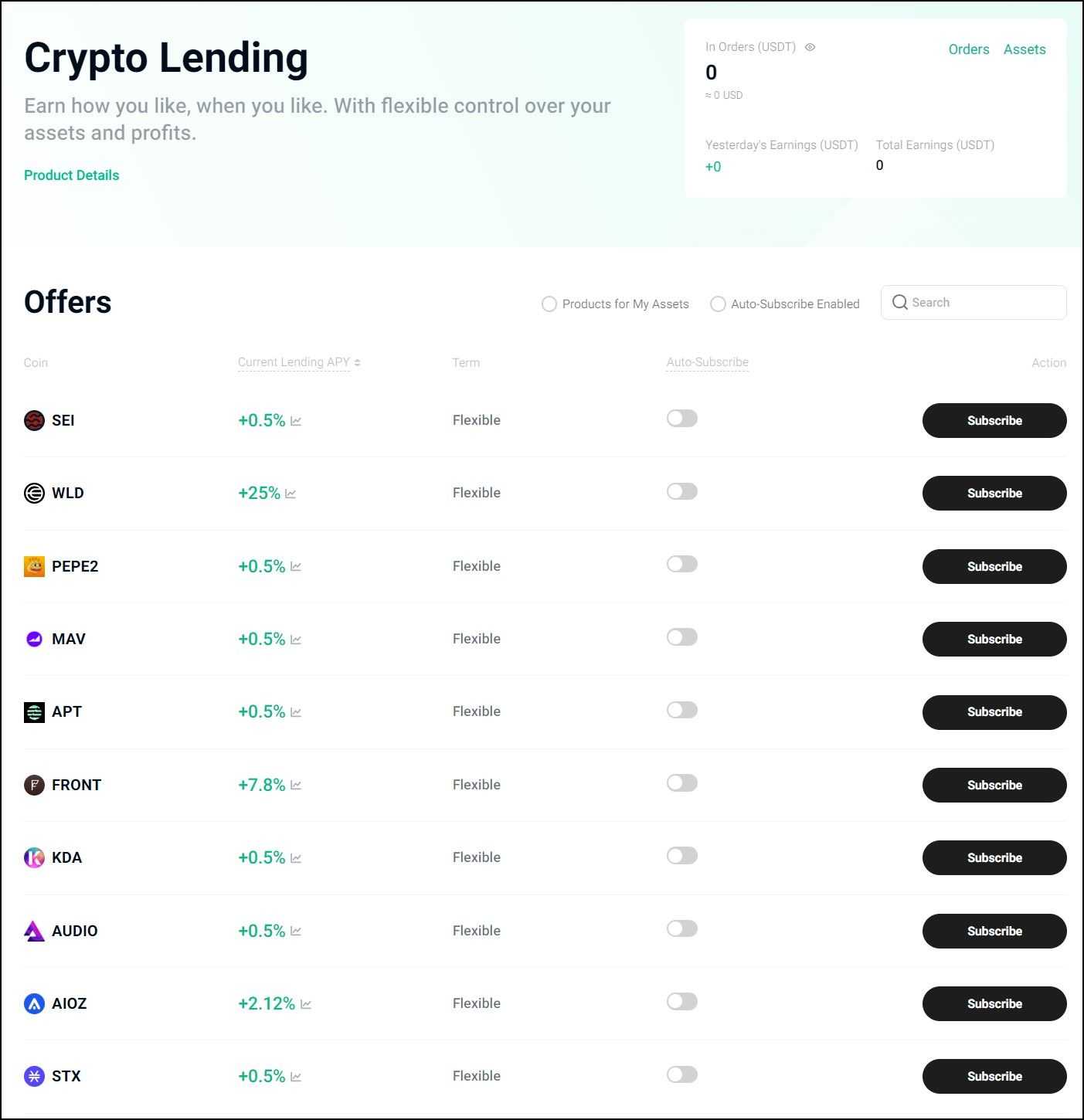The width and height of the screenshot is (1084, 1120).
Task: Open the Orders tab
Action: pos(969,49)
